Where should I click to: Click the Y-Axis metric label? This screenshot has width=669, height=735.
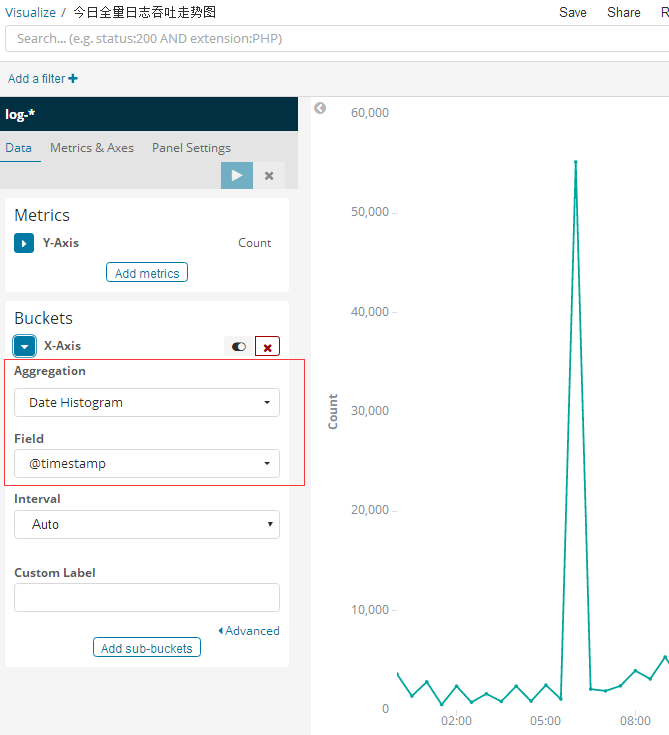pyautogui.click(x=61, y=243)
